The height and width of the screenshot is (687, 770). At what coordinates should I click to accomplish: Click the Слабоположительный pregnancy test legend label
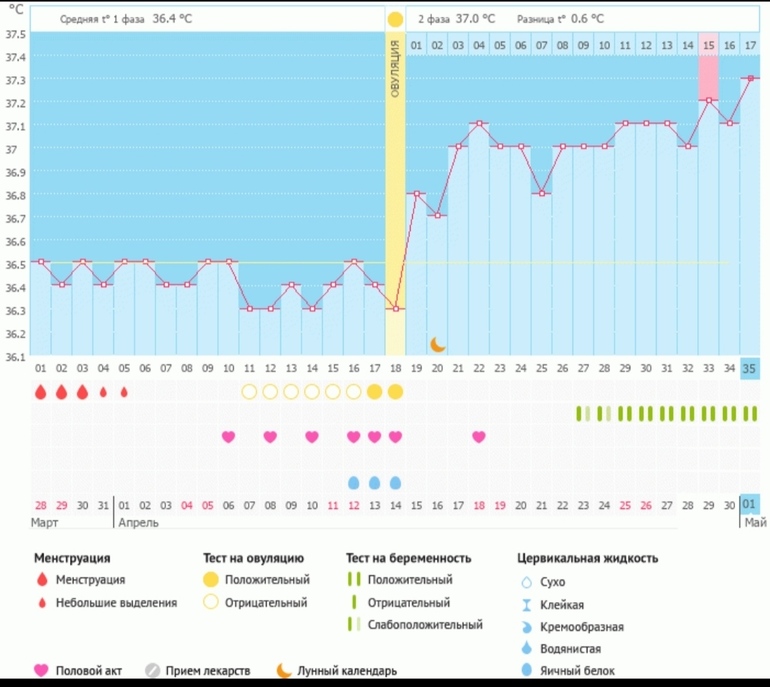(425, 625)
